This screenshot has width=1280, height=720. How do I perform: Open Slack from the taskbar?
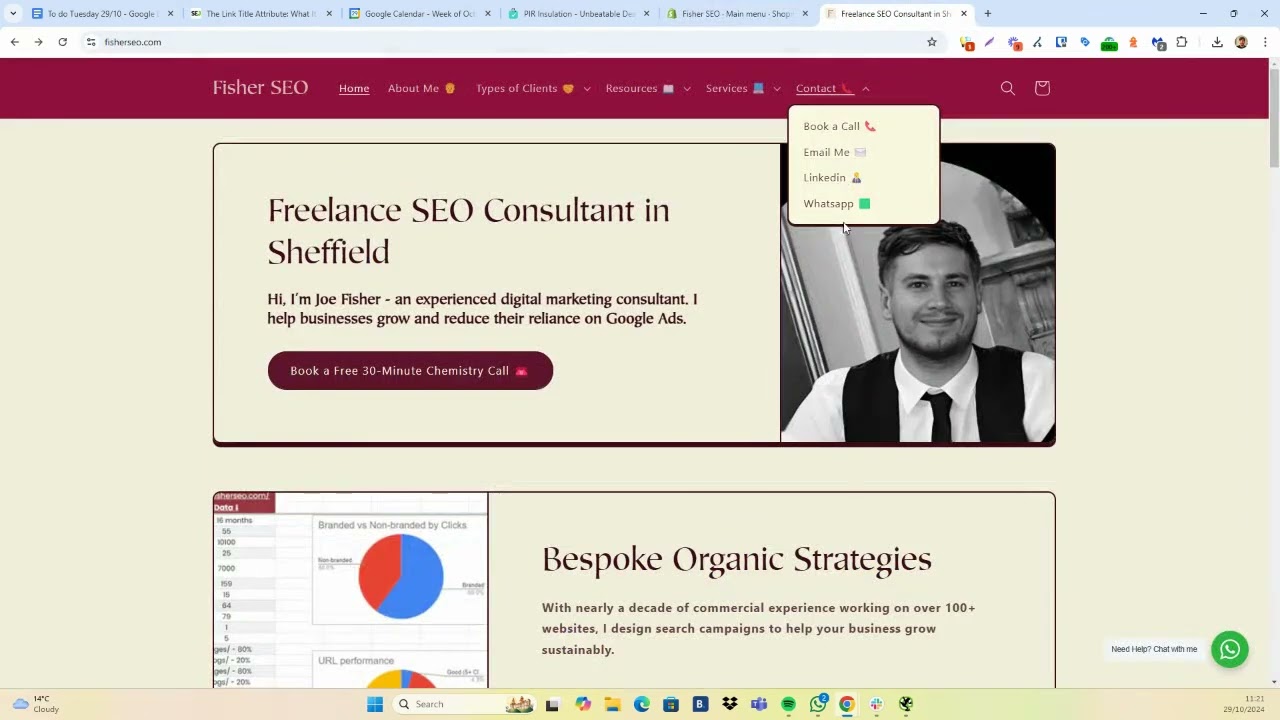click(876, 704)
